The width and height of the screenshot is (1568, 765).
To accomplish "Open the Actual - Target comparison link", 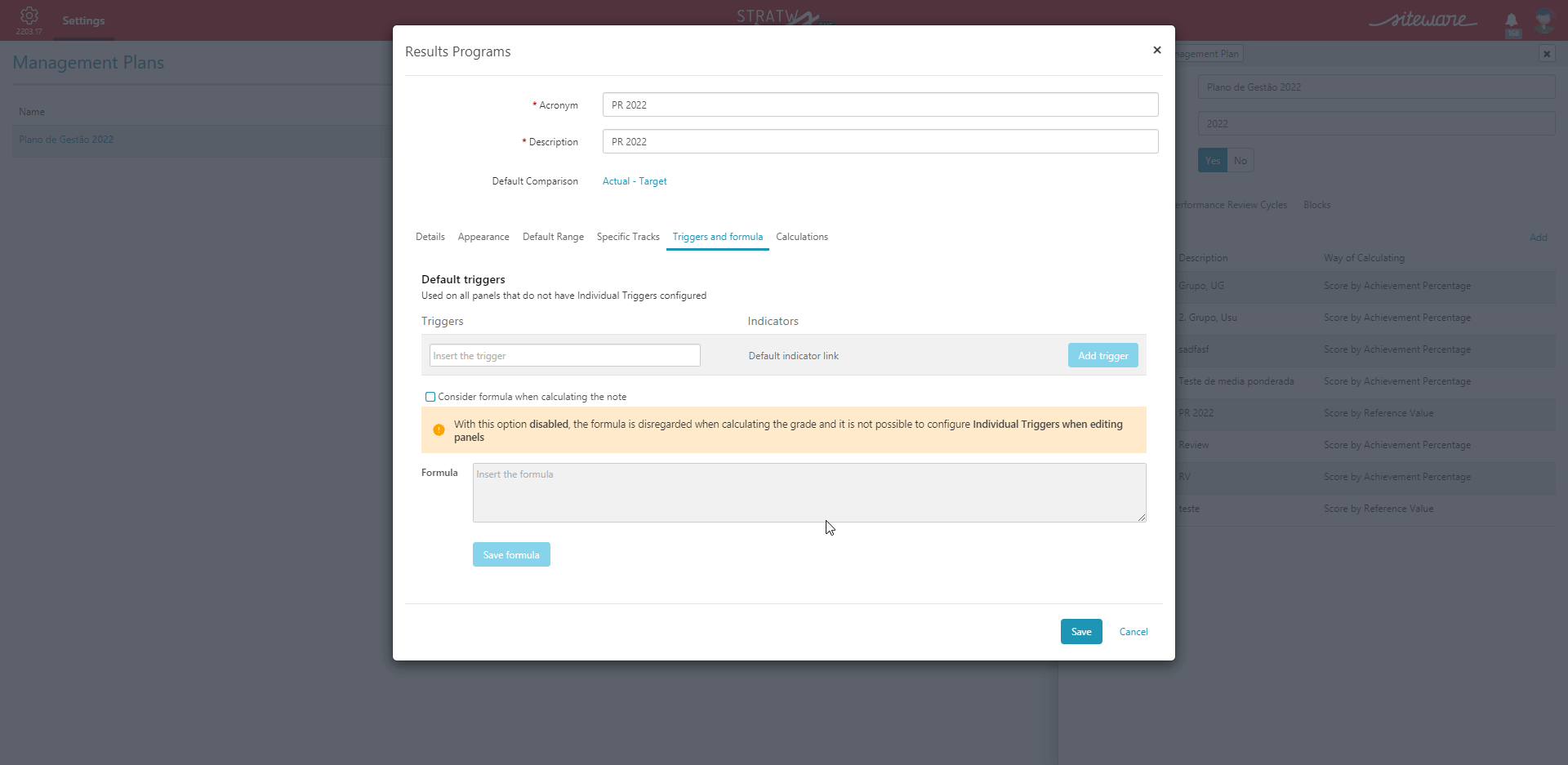I will tap(635, 181).
